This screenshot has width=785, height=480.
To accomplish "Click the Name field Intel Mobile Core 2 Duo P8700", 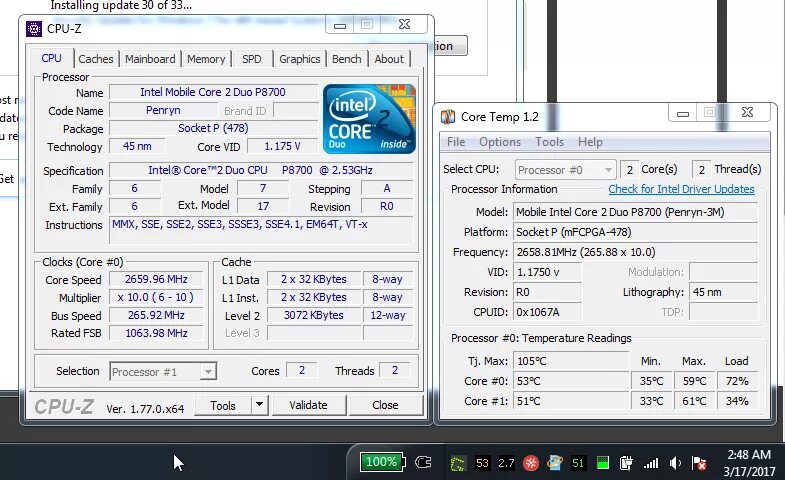I will click(x=213, y=92).
